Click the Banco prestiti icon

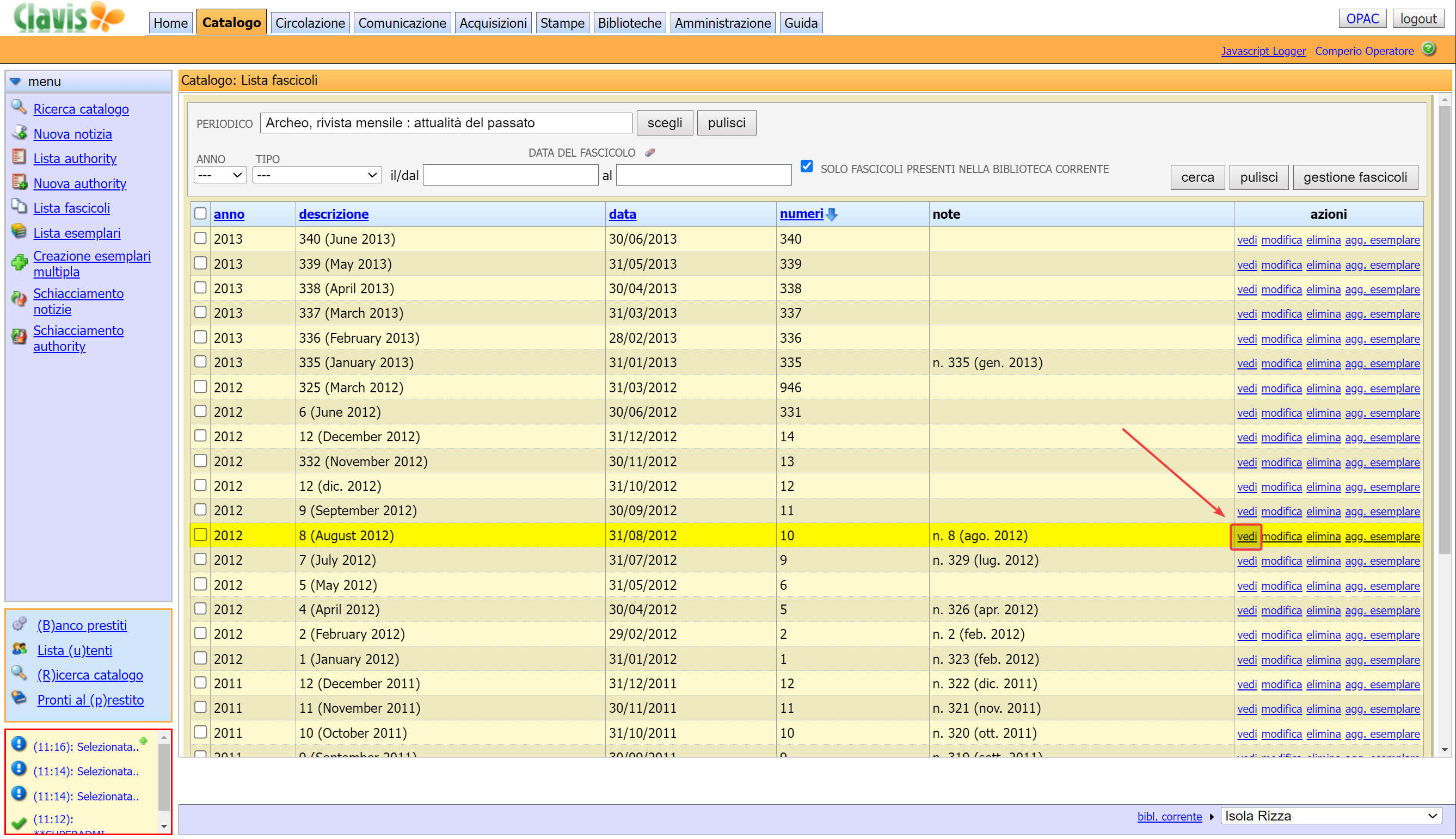[20, 624]
